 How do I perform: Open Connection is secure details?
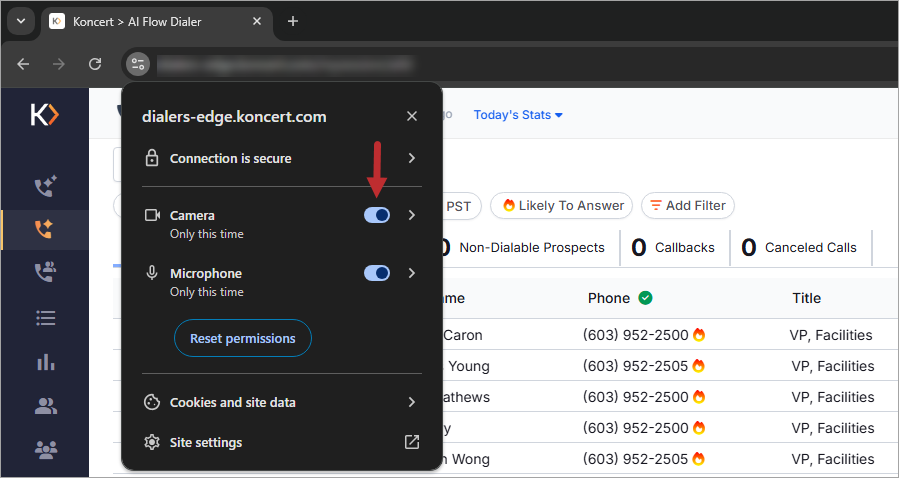click(x=282, y=158)
